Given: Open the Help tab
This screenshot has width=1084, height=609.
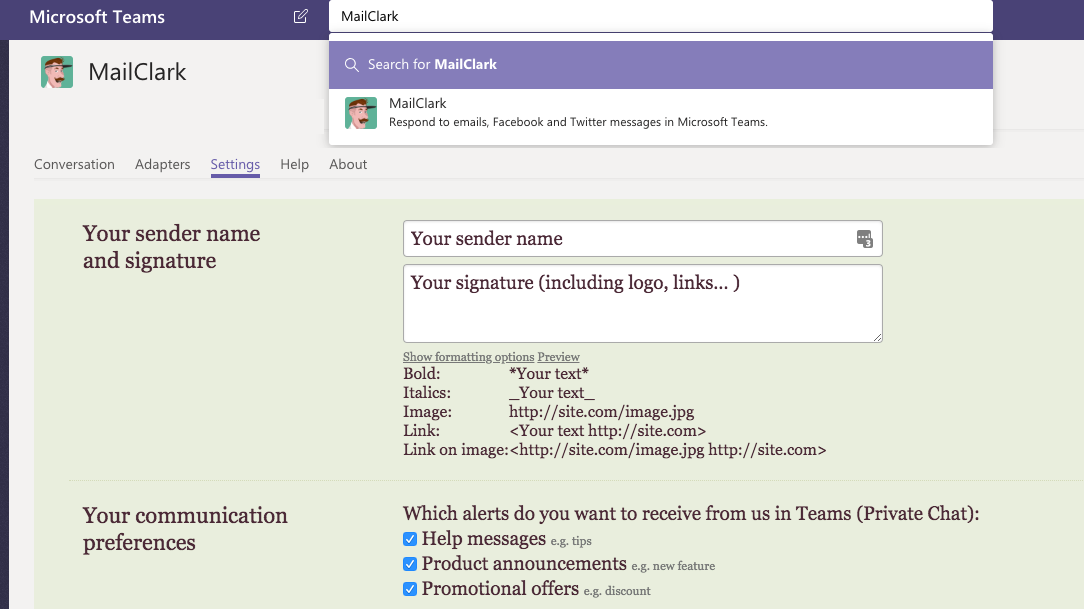Looking at the screenshot, I should point(295,165).
